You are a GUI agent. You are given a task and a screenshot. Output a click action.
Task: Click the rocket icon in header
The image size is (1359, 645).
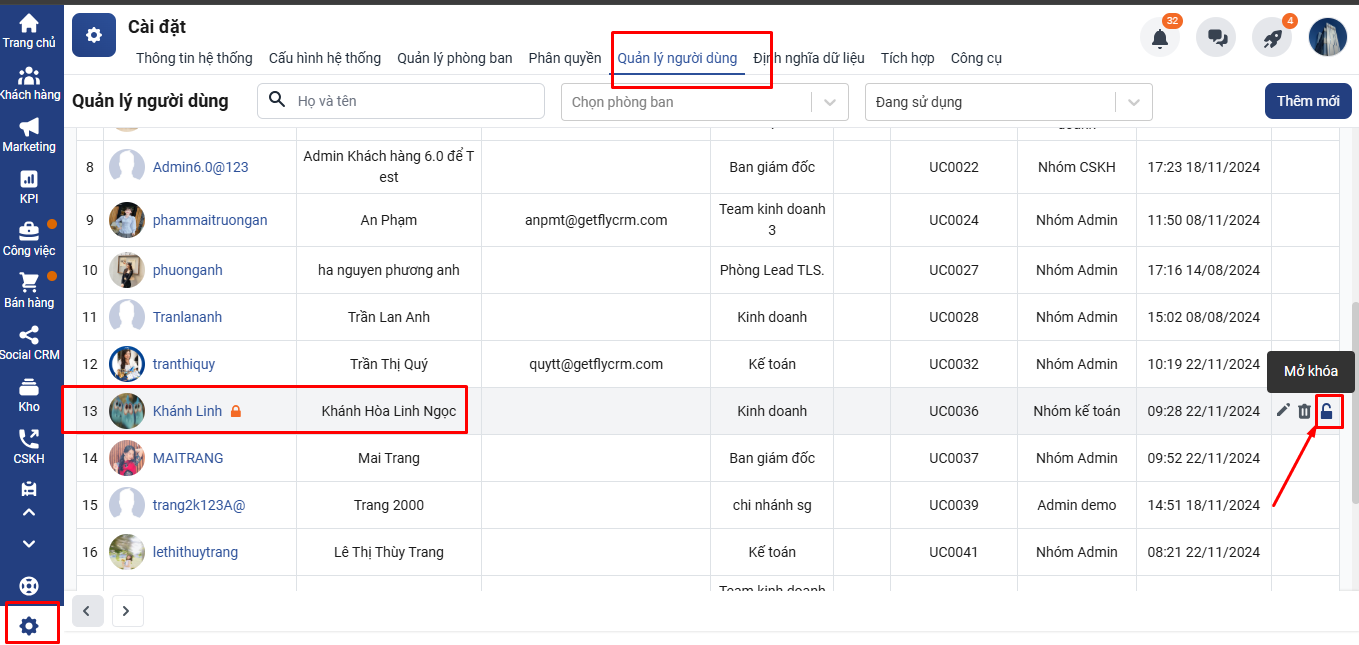point(1272,38)
